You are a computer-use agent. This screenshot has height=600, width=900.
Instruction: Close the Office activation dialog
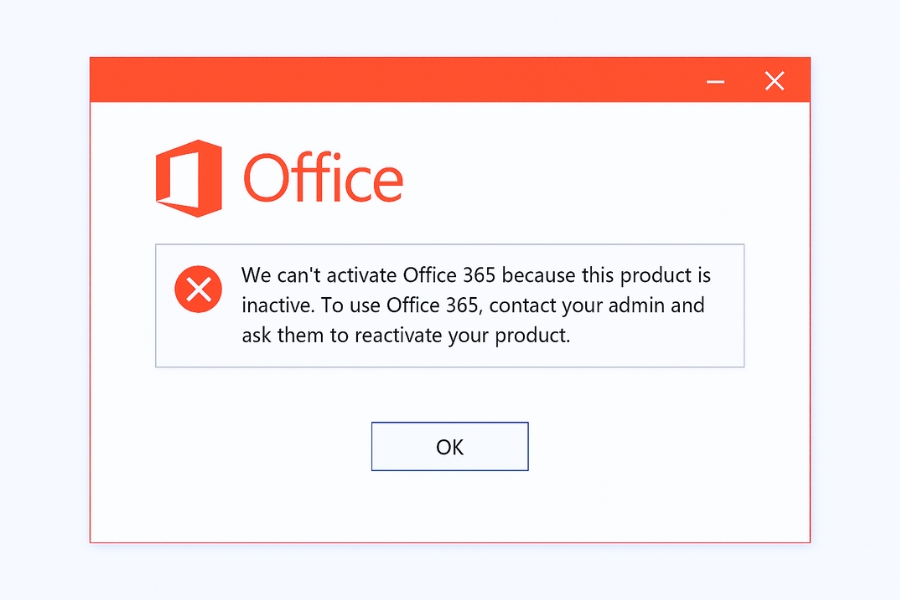(774, 81)
